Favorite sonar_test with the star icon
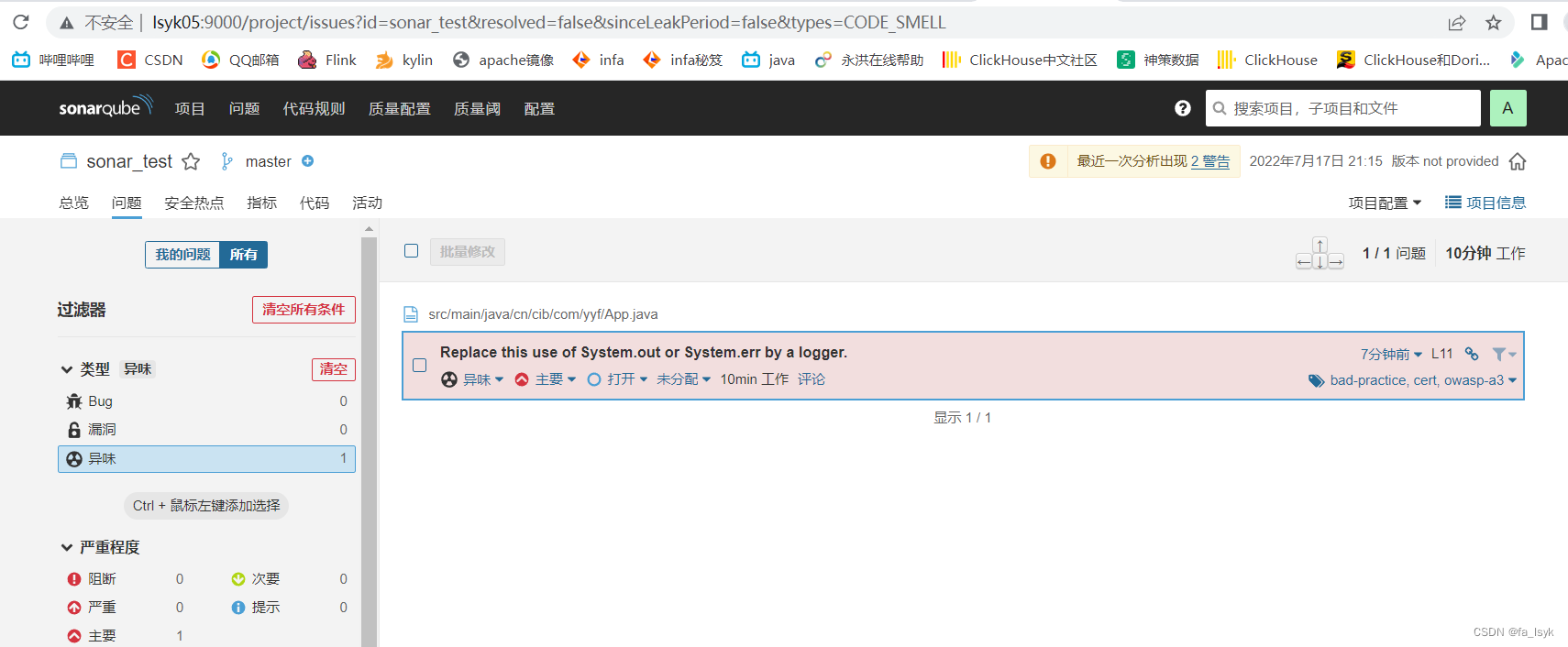 191,161
